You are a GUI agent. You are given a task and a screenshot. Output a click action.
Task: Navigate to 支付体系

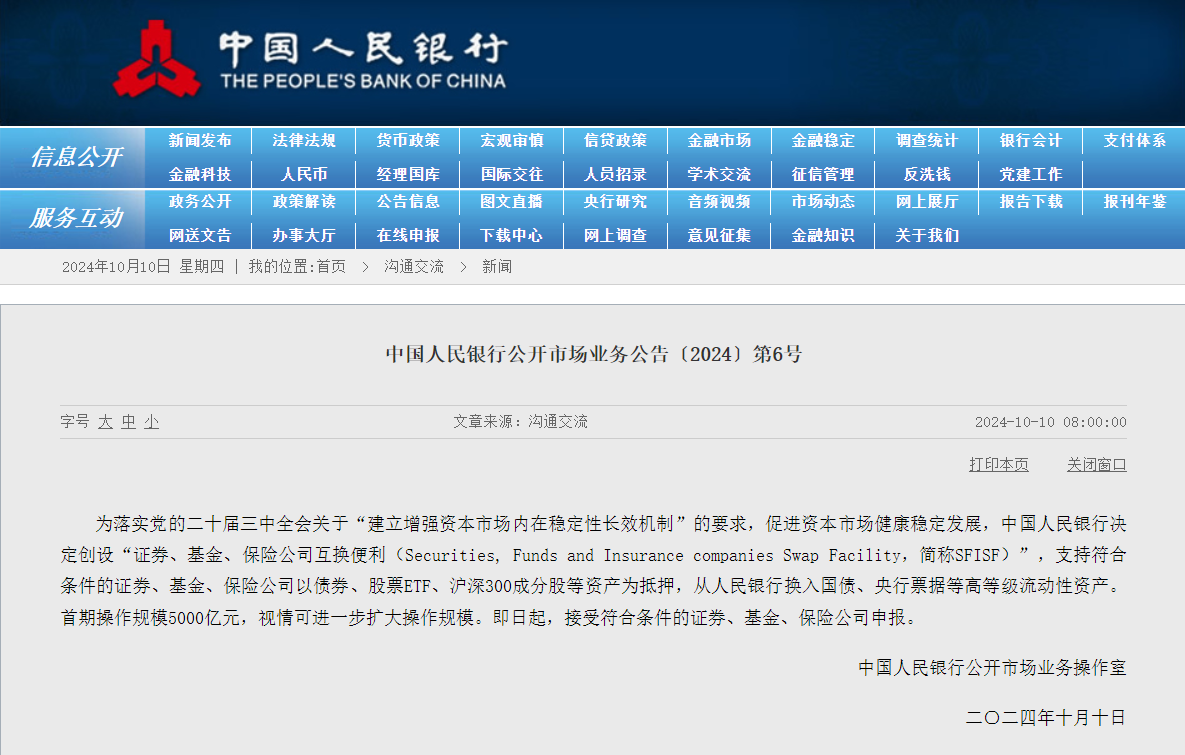[1133, 141]
